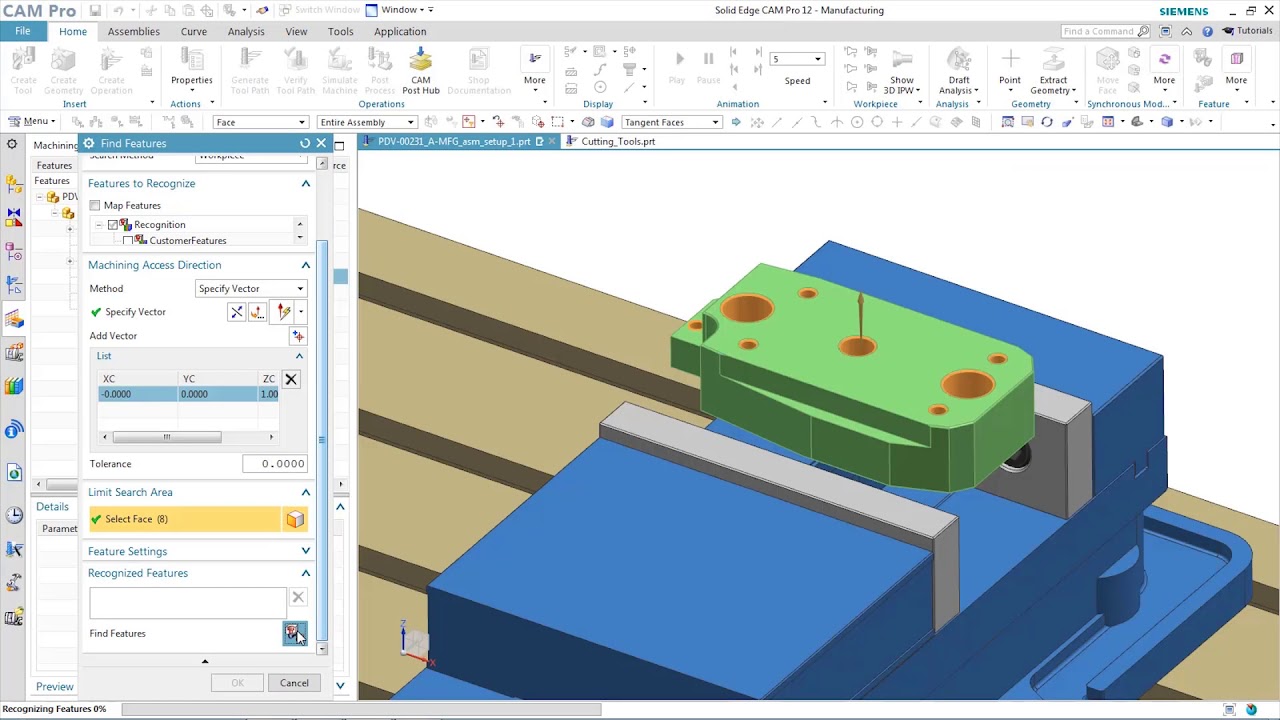
Task: Collapse the Machining Access Direction section
Action: [306, 264]
